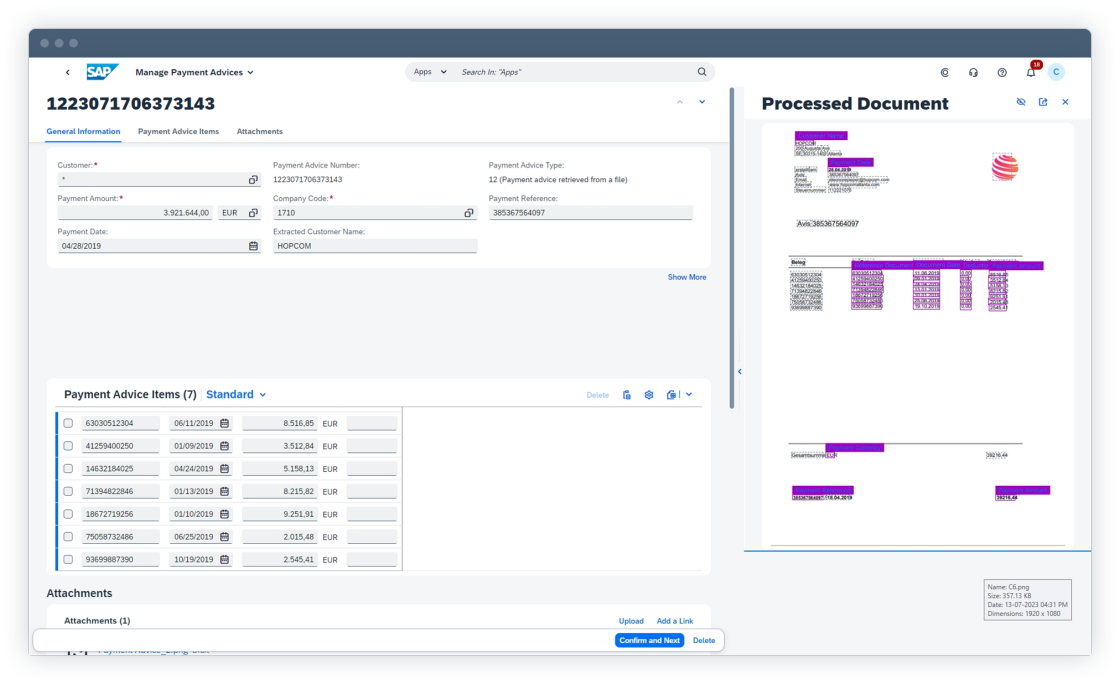Screen dimensions: 1120x684
Task: Select checkbox for item 71394822846
Action: click(68, 491)
